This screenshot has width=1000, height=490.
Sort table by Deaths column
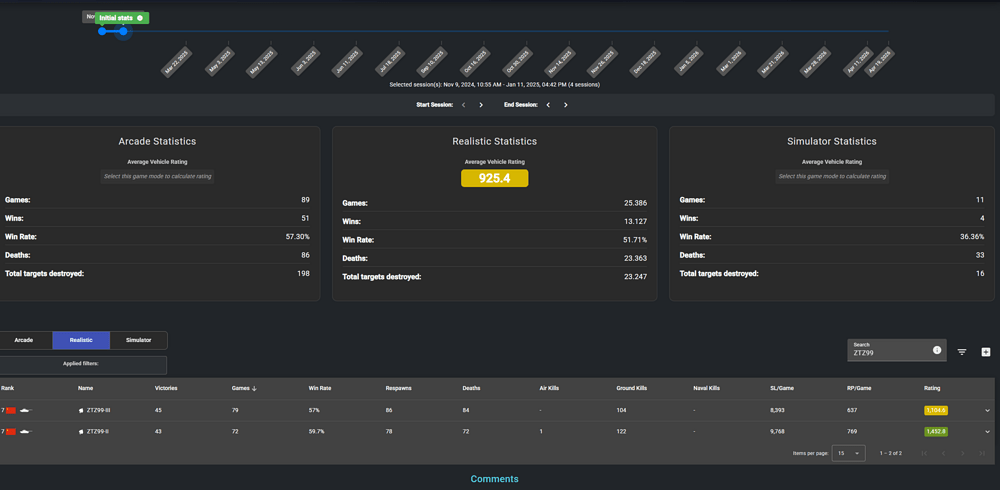point(471,388)
